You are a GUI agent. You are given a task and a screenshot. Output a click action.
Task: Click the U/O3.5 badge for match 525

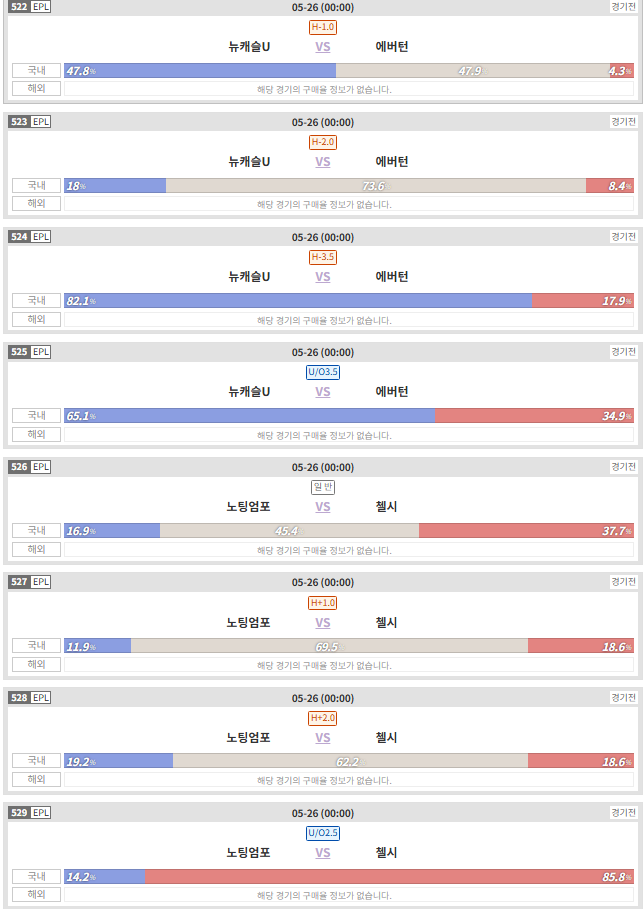[x=323, y=372]
